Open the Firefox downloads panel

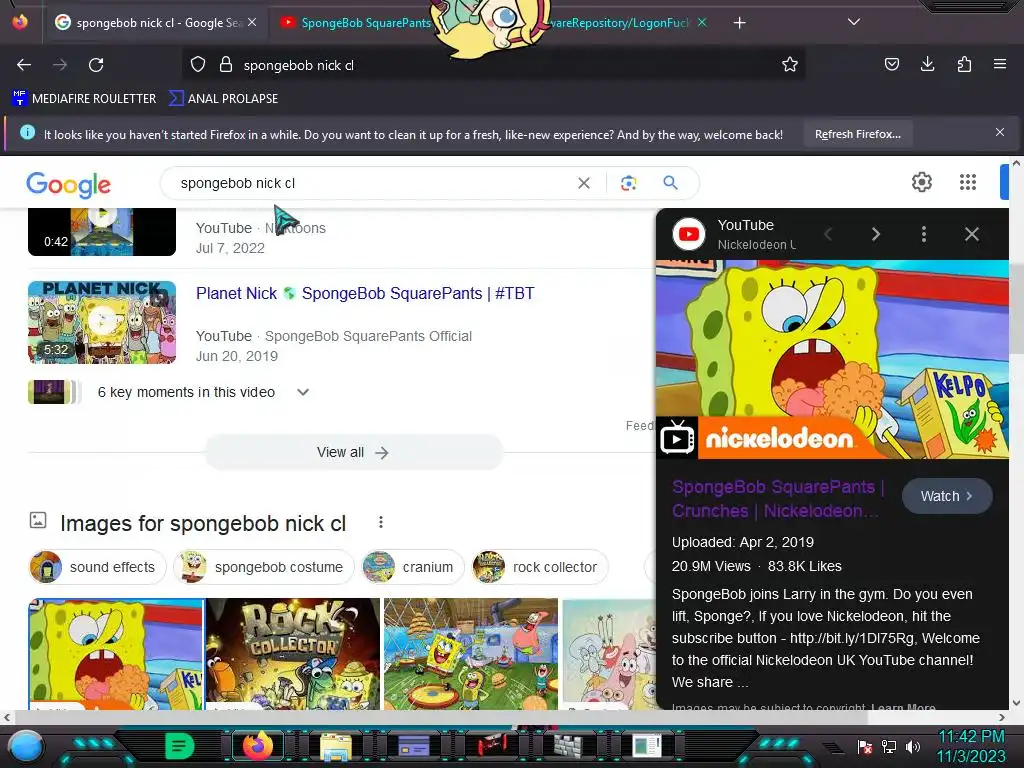coord(927,64)
